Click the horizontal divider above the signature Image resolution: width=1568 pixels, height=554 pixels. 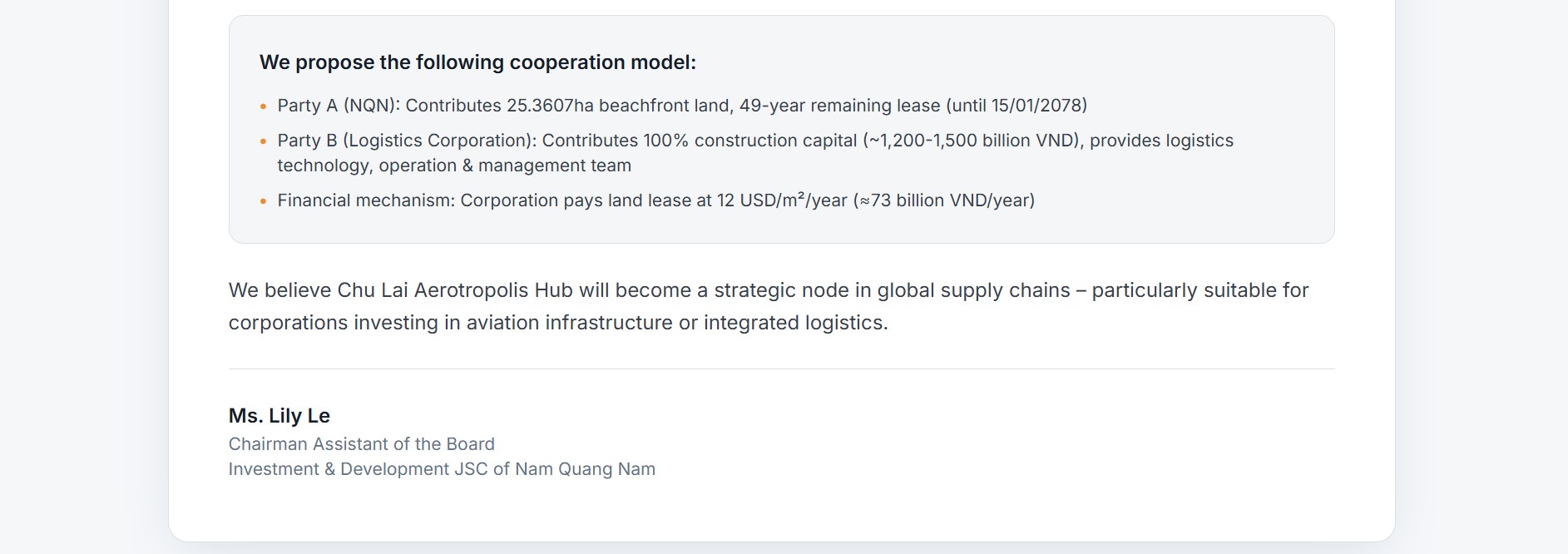coord(781,369)
